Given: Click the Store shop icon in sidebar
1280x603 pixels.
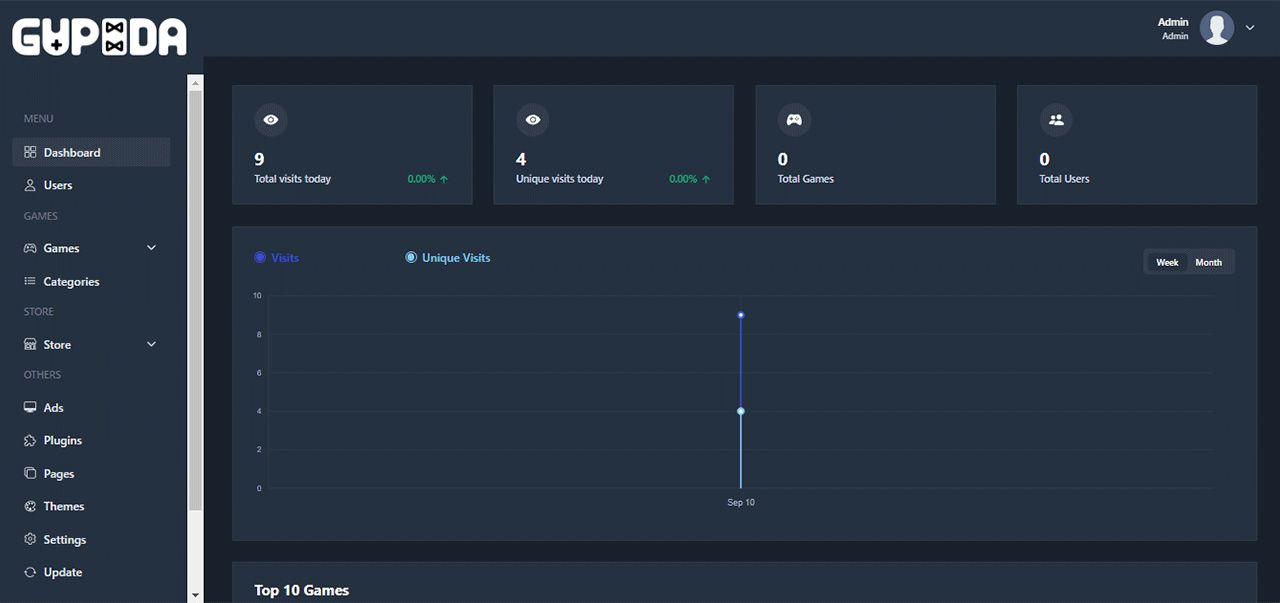Looking at the screenshot, I should [x=30, y=344].
